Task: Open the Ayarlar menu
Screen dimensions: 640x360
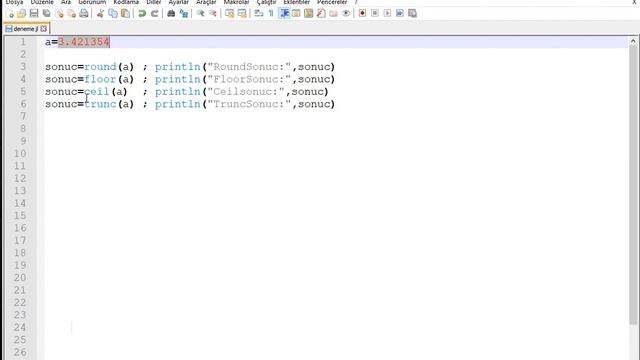Action: [178, 2]
